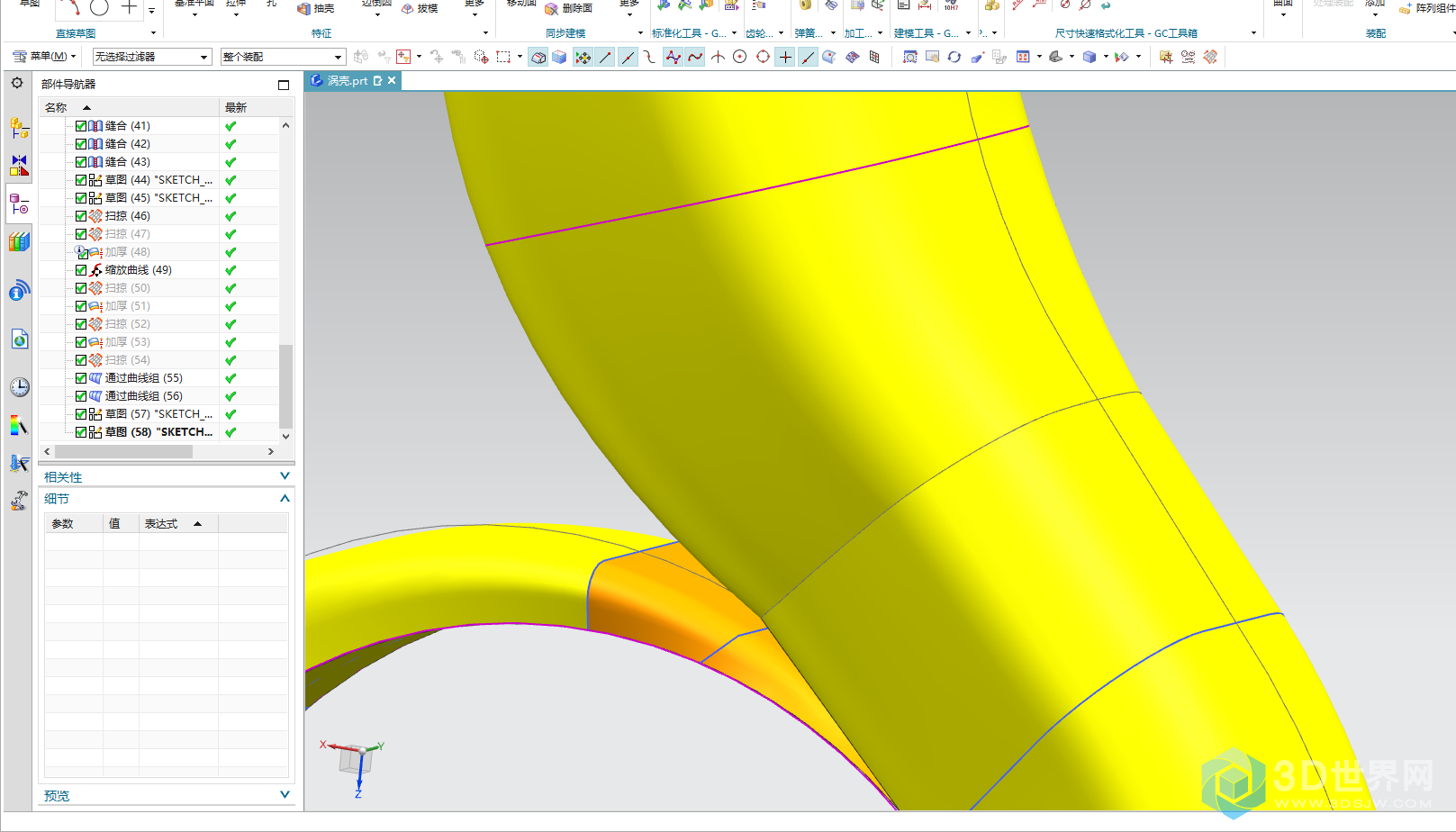Click the 抽壳 shell feature icon
The height and width of the screenshot is (832, 1456).
point(304,9)
